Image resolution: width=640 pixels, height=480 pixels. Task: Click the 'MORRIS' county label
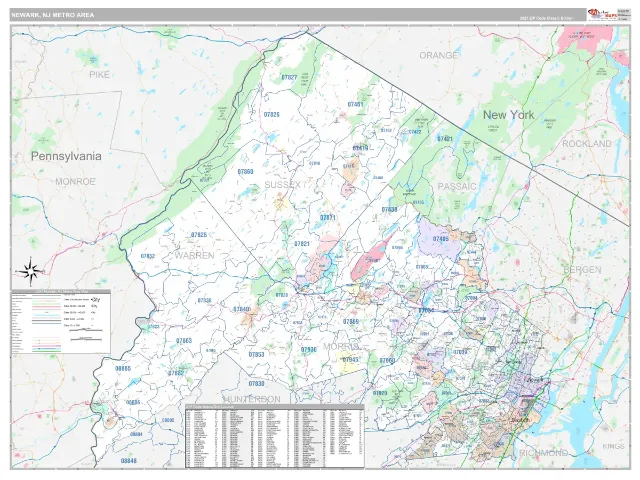click(341, 347)
